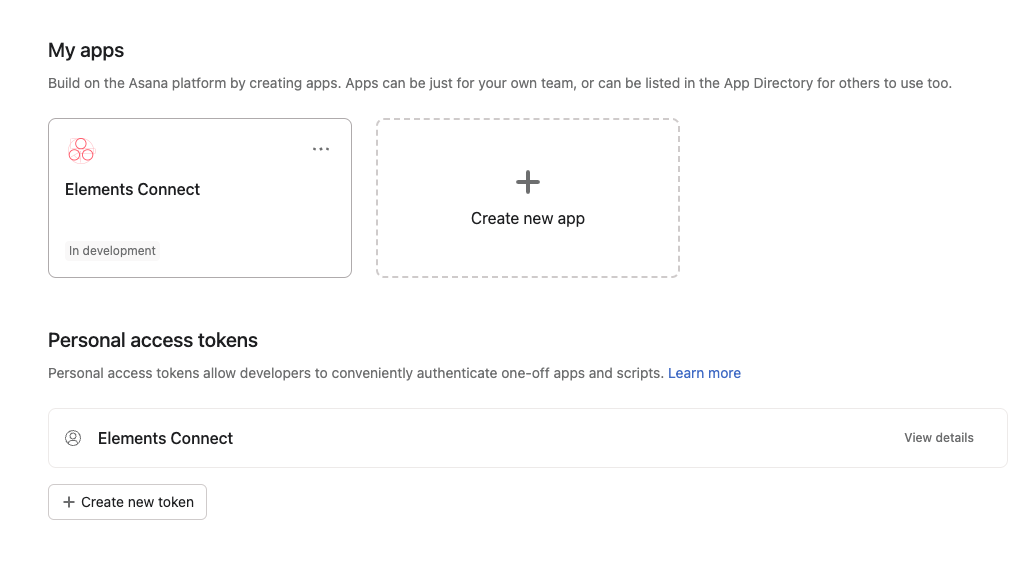Click the user icon beside the token name
The width and height of the screenshot is (1028, 583).
[x=73, y=438]
